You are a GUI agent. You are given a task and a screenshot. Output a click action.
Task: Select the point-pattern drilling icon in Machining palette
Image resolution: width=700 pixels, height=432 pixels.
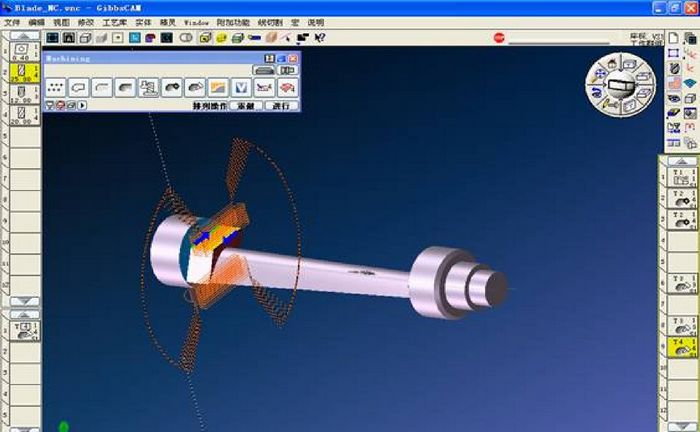(x=56, y=87)
